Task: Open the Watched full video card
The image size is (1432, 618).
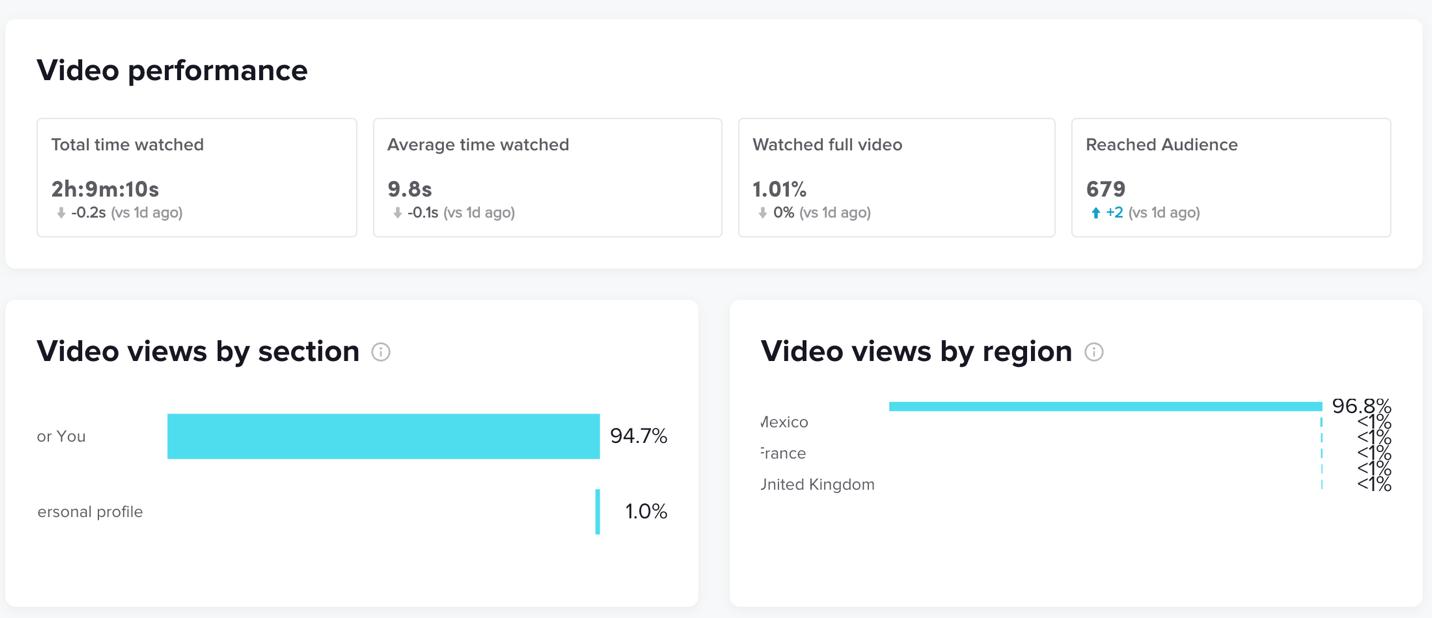Action: (896, 177)
